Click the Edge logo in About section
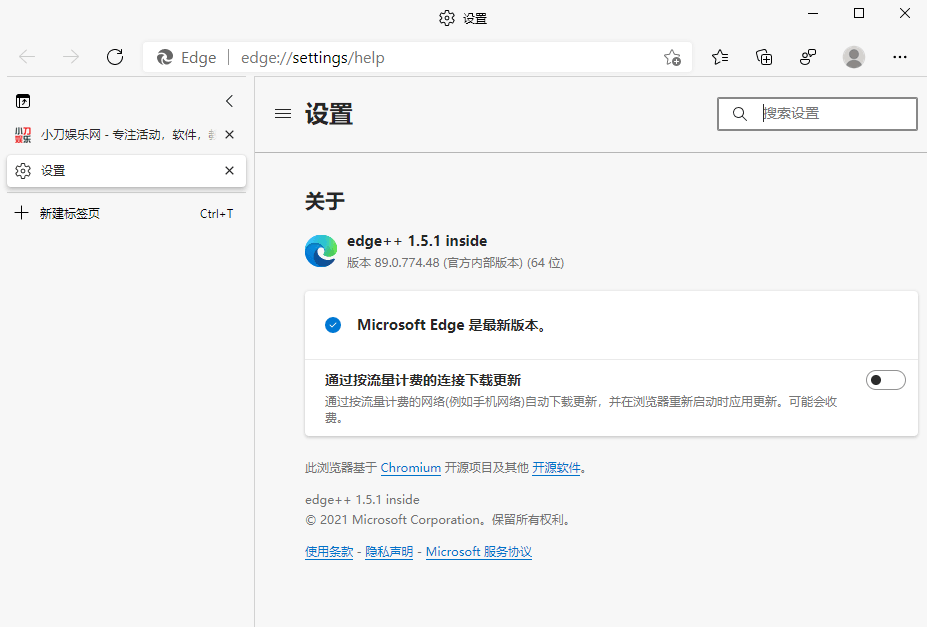Image resolution: width=927 pixels, height=627 pixels. [321, 251]
